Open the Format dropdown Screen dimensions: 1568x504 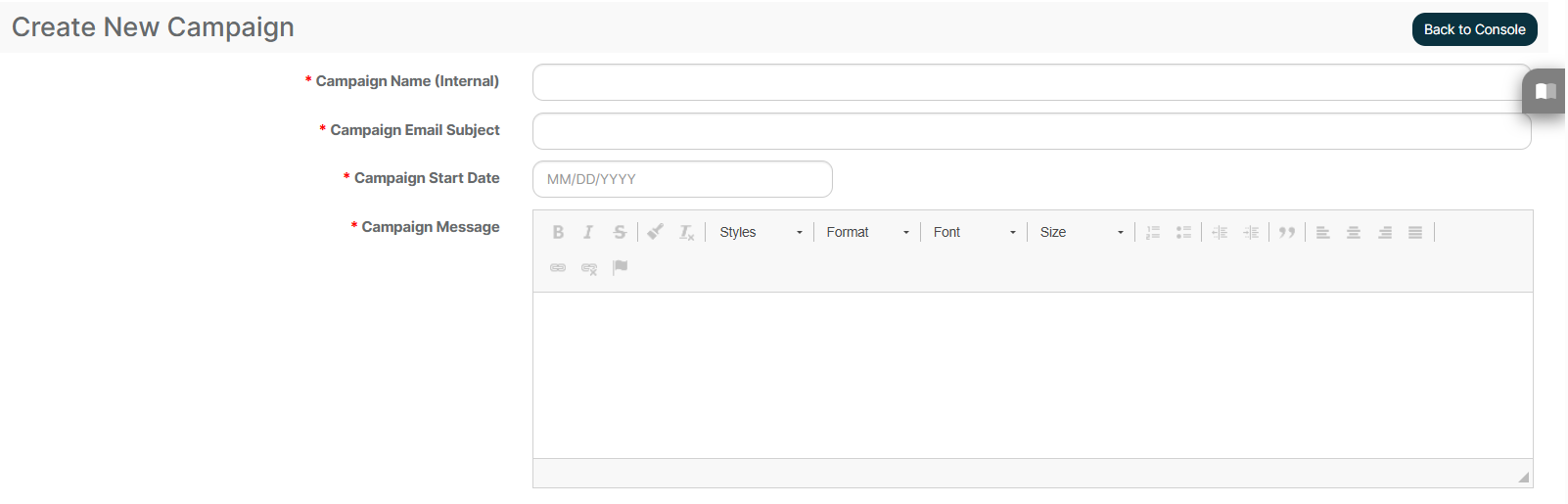[867, 232]
